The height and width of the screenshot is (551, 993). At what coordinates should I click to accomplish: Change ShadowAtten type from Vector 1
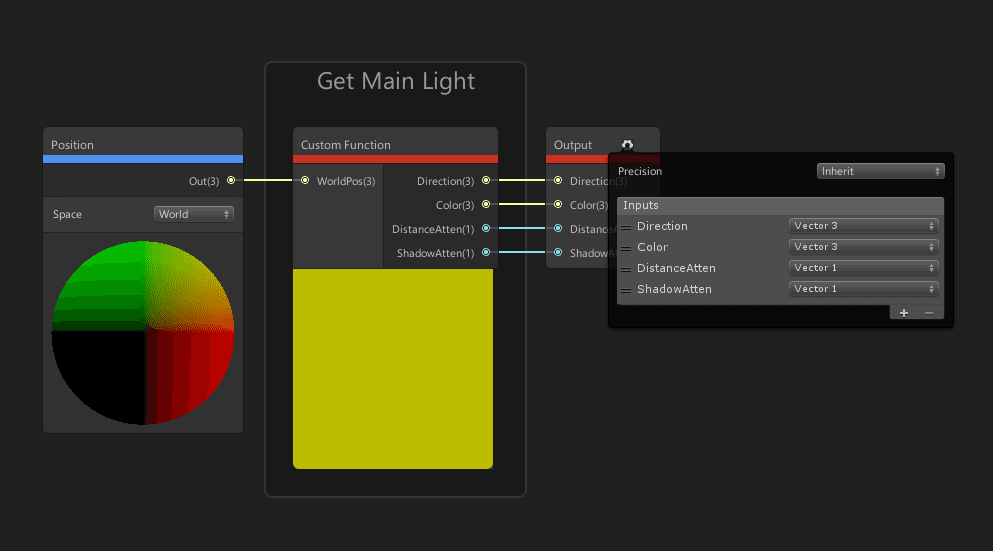pyautogui.click(x=863, y=289)
